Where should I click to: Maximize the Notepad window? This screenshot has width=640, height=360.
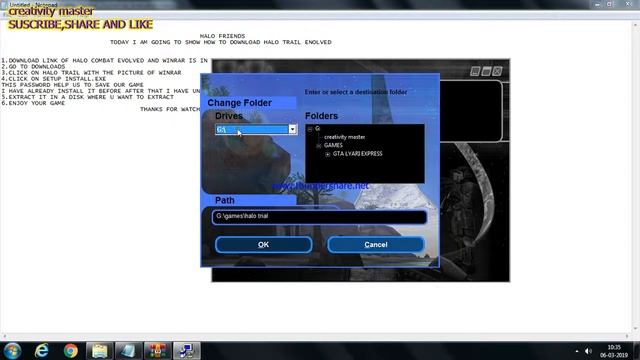(609, 4)
